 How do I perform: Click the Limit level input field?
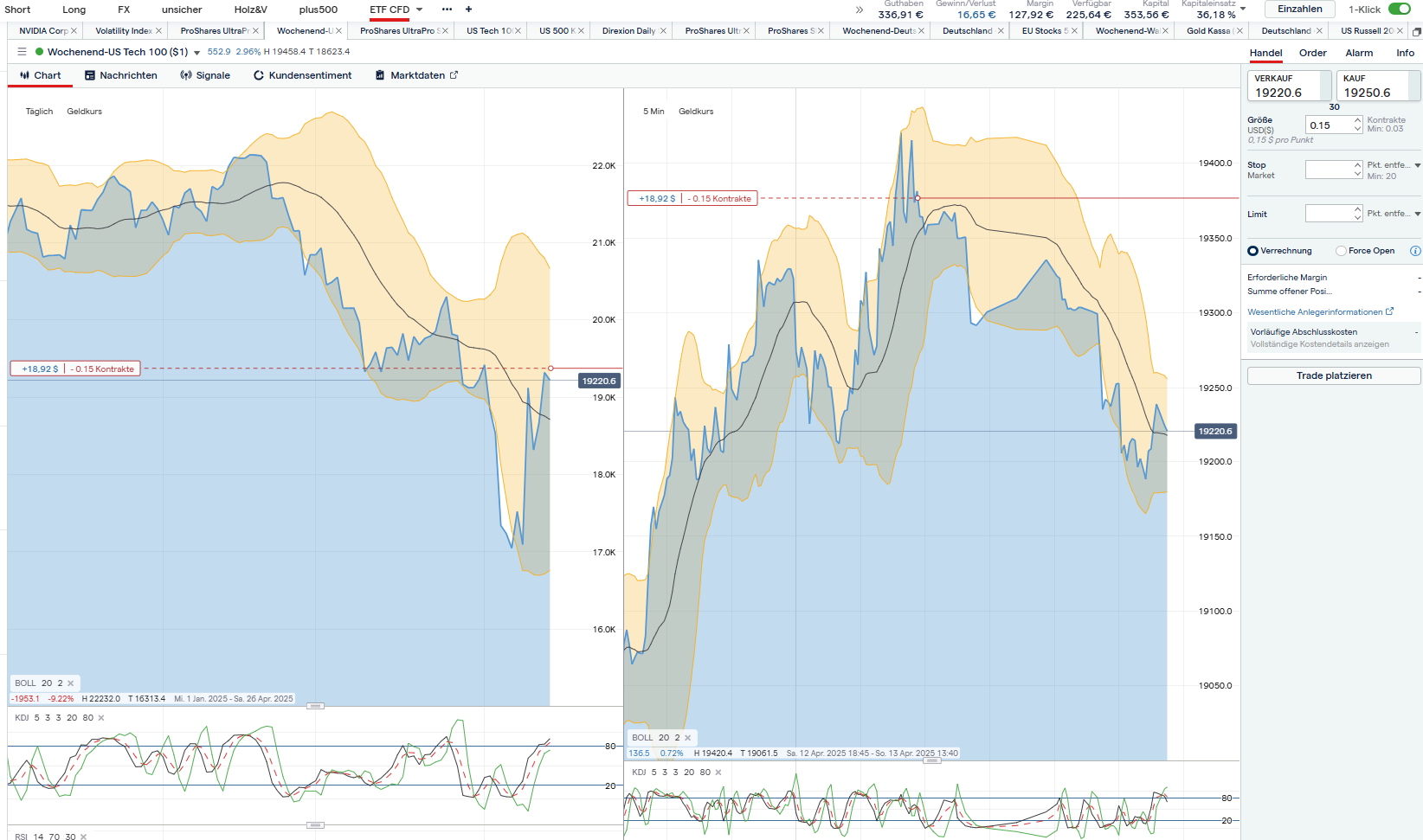(x=1334, y=214)
